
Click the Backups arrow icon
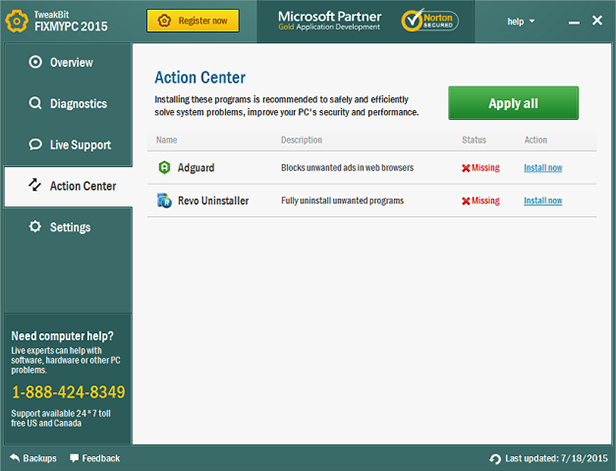point(15,458)
